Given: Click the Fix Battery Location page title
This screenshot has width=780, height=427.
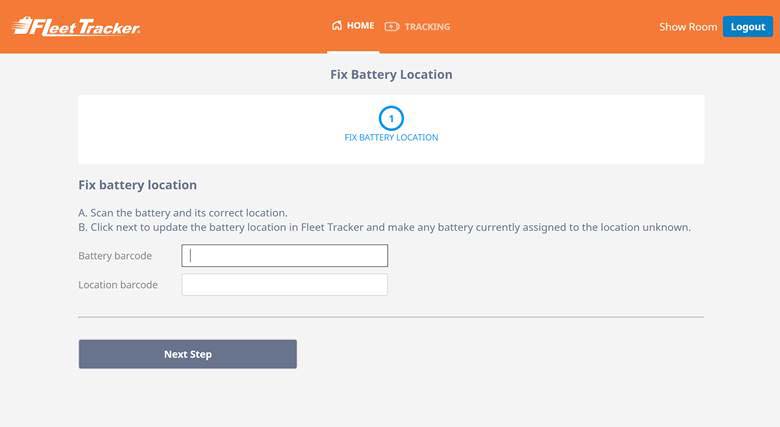Looking at the screenshot, I should 391,75.
